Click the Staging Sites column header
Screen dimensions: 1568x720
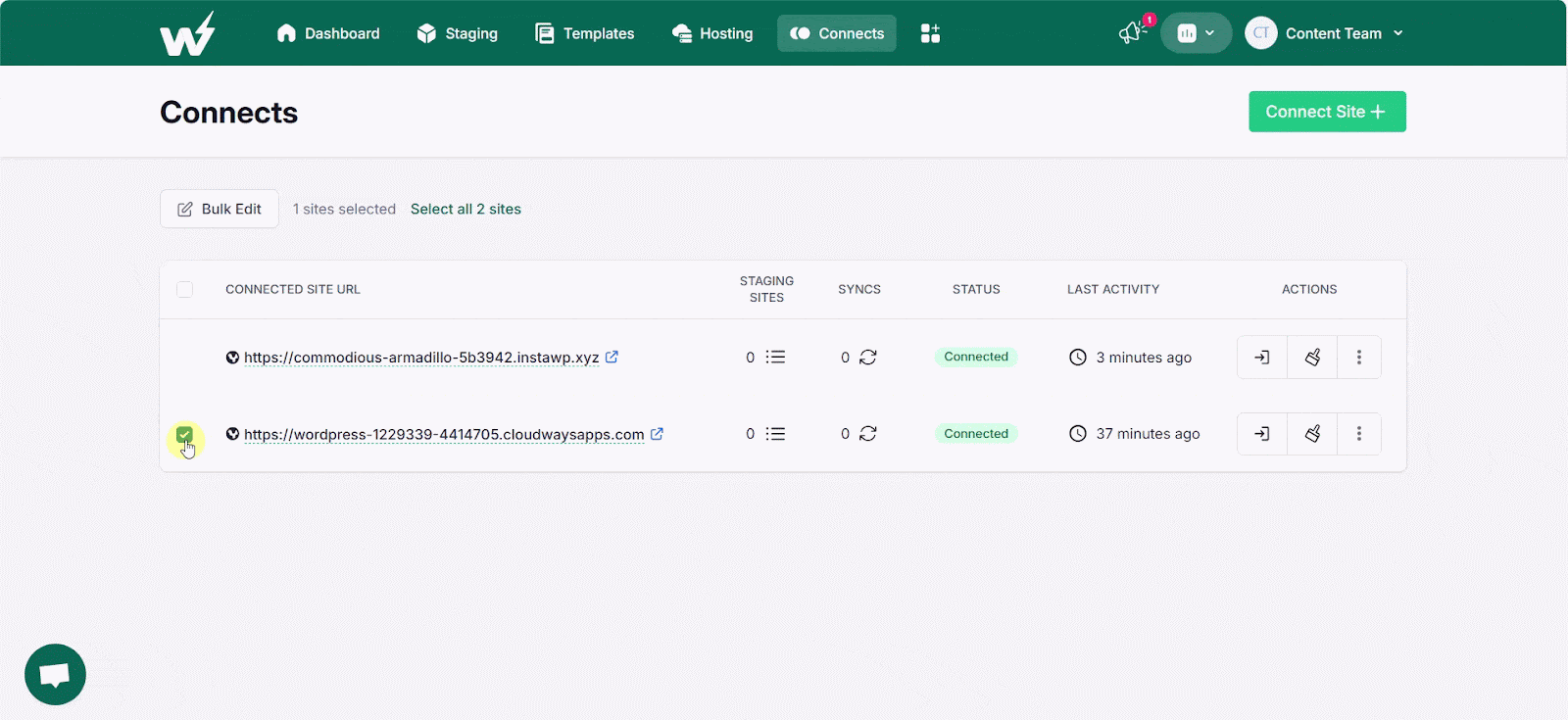point(766,289)
